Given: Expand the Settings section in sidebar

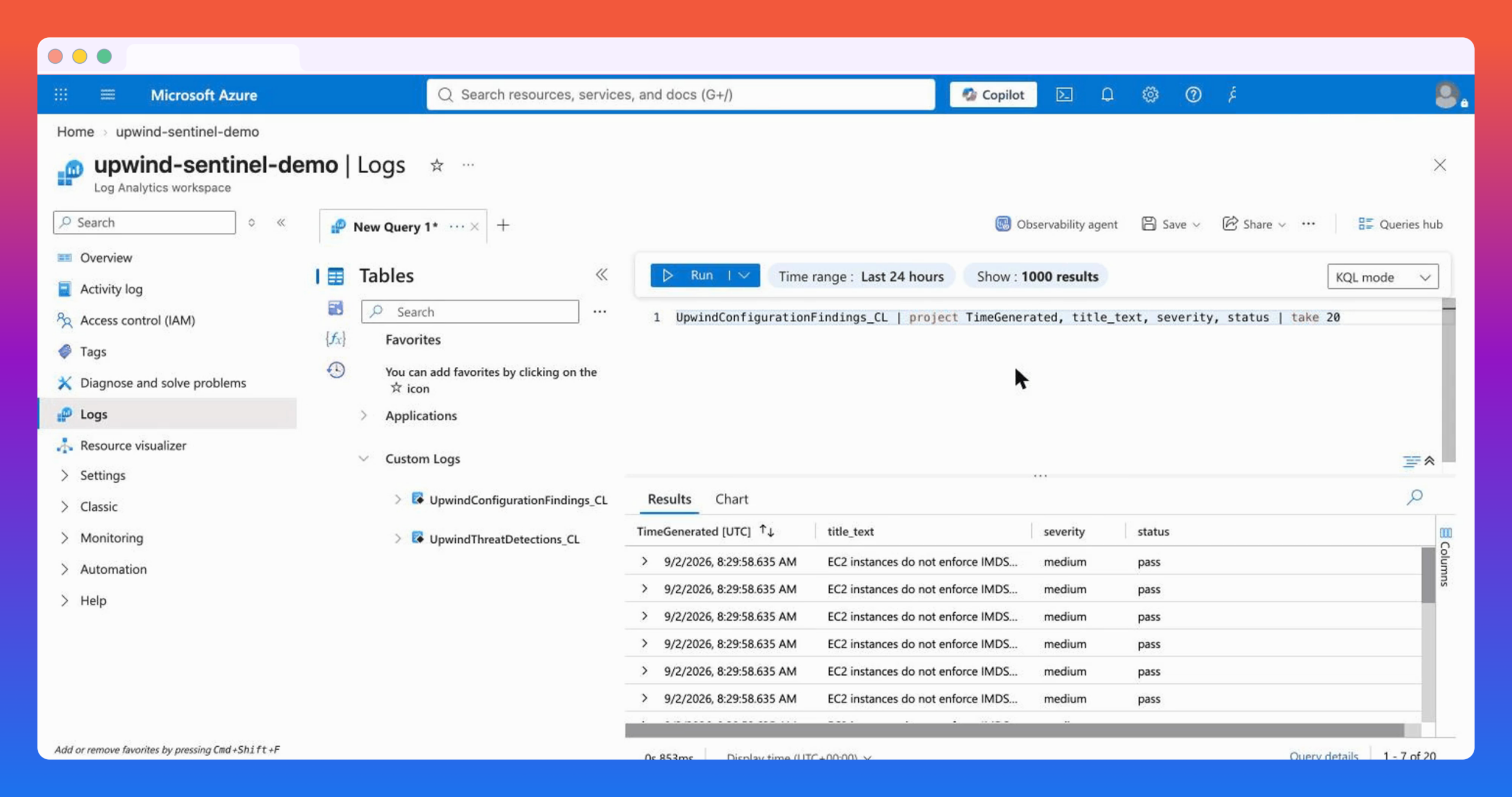Looking at the screenshot, I should (x=64, y=475).
